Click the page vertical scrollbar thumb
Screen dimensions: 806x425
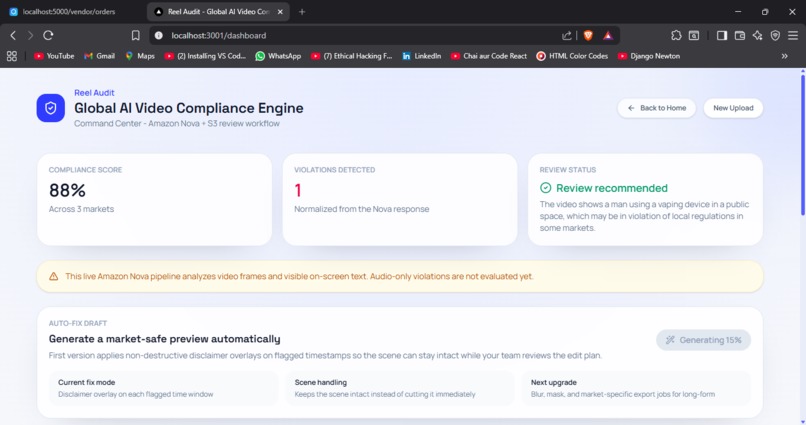[x=802, y=145]
